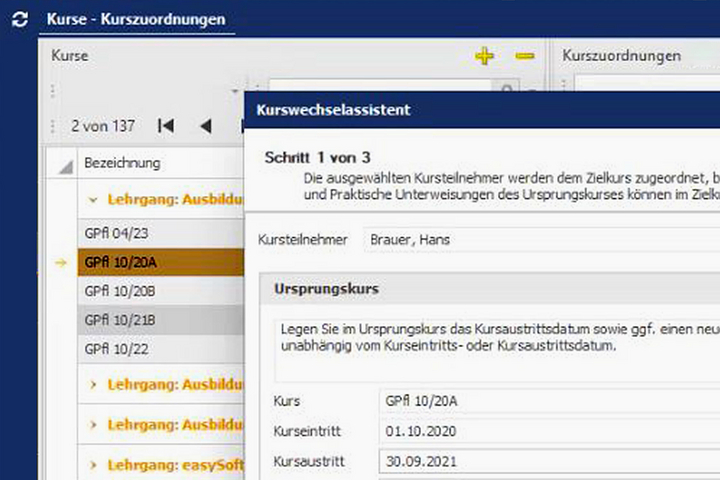Expand the Lehrgang group directly below GPfl 10/22

93,383
